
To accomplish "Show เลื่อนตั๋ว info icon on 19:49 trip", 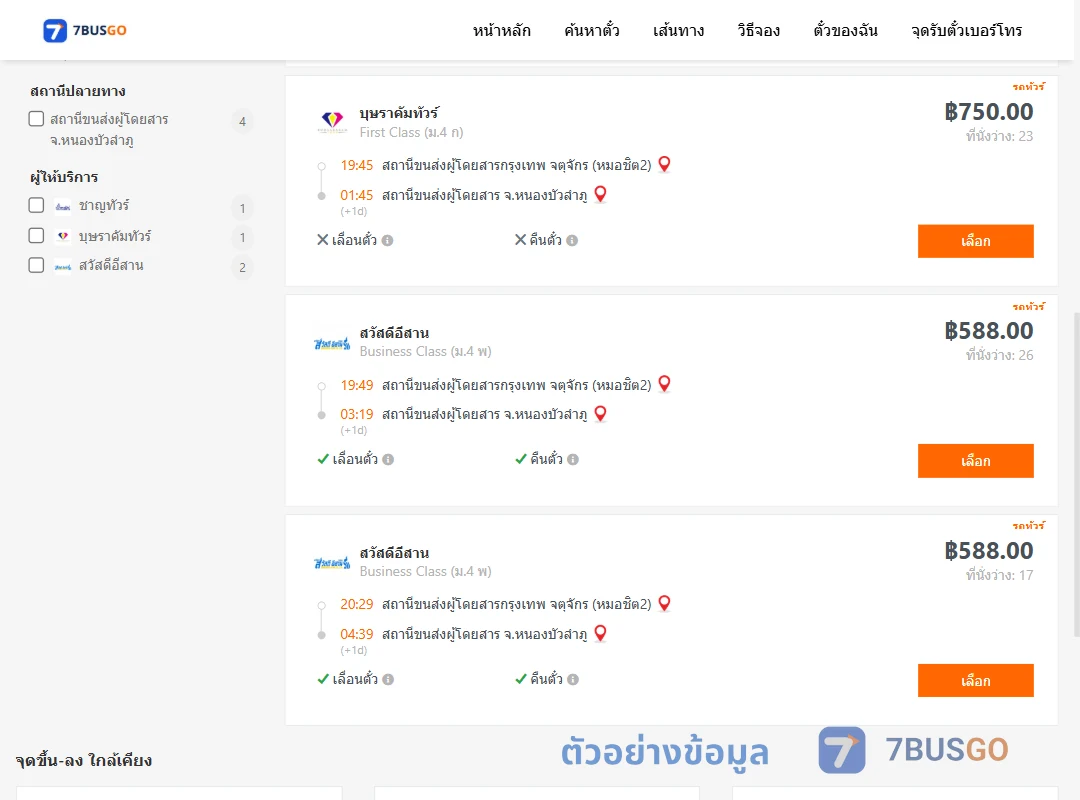I will 388,460.
